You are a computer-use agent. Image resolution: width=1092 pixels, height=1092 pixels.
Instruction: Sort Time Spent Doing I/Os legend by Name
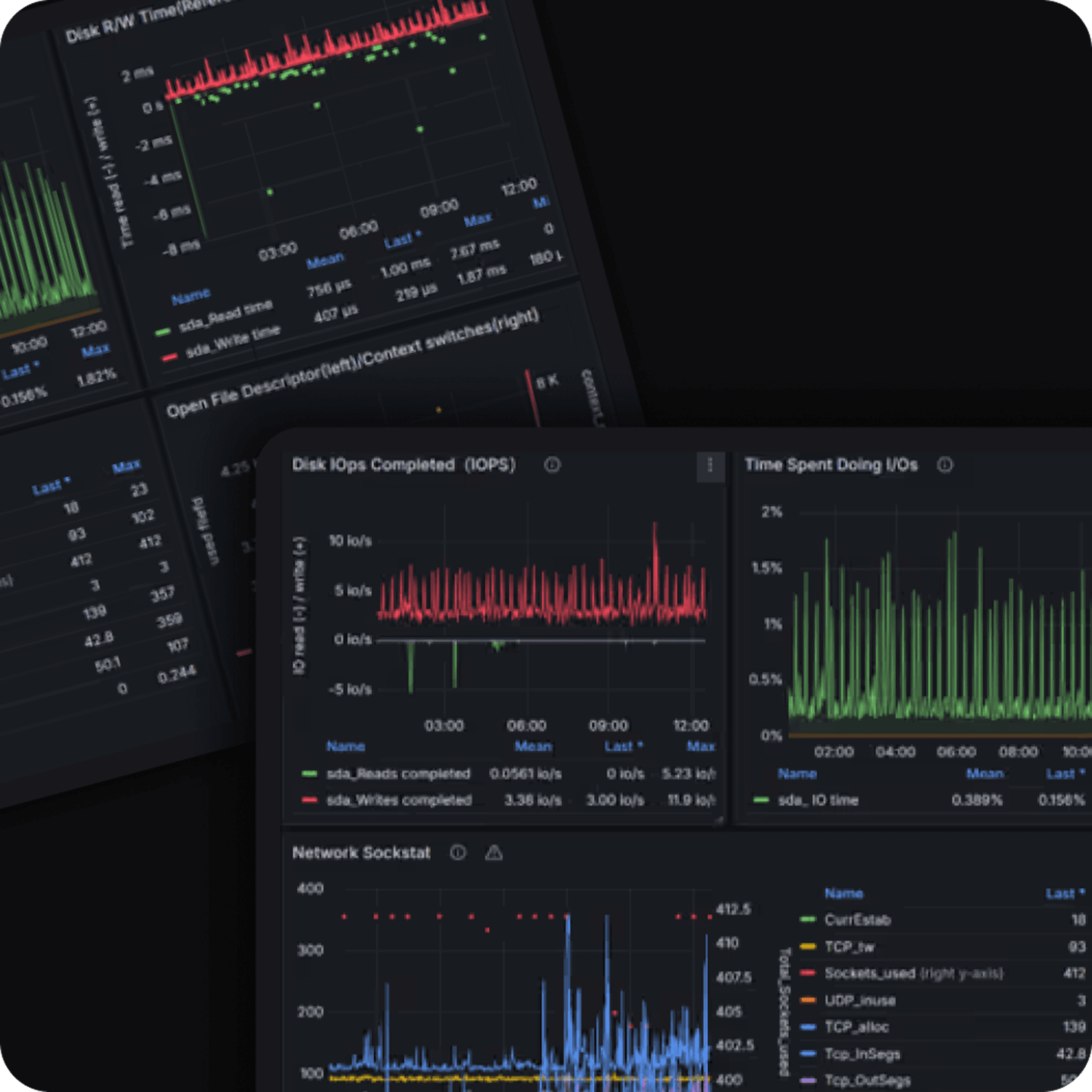(797, 773)
